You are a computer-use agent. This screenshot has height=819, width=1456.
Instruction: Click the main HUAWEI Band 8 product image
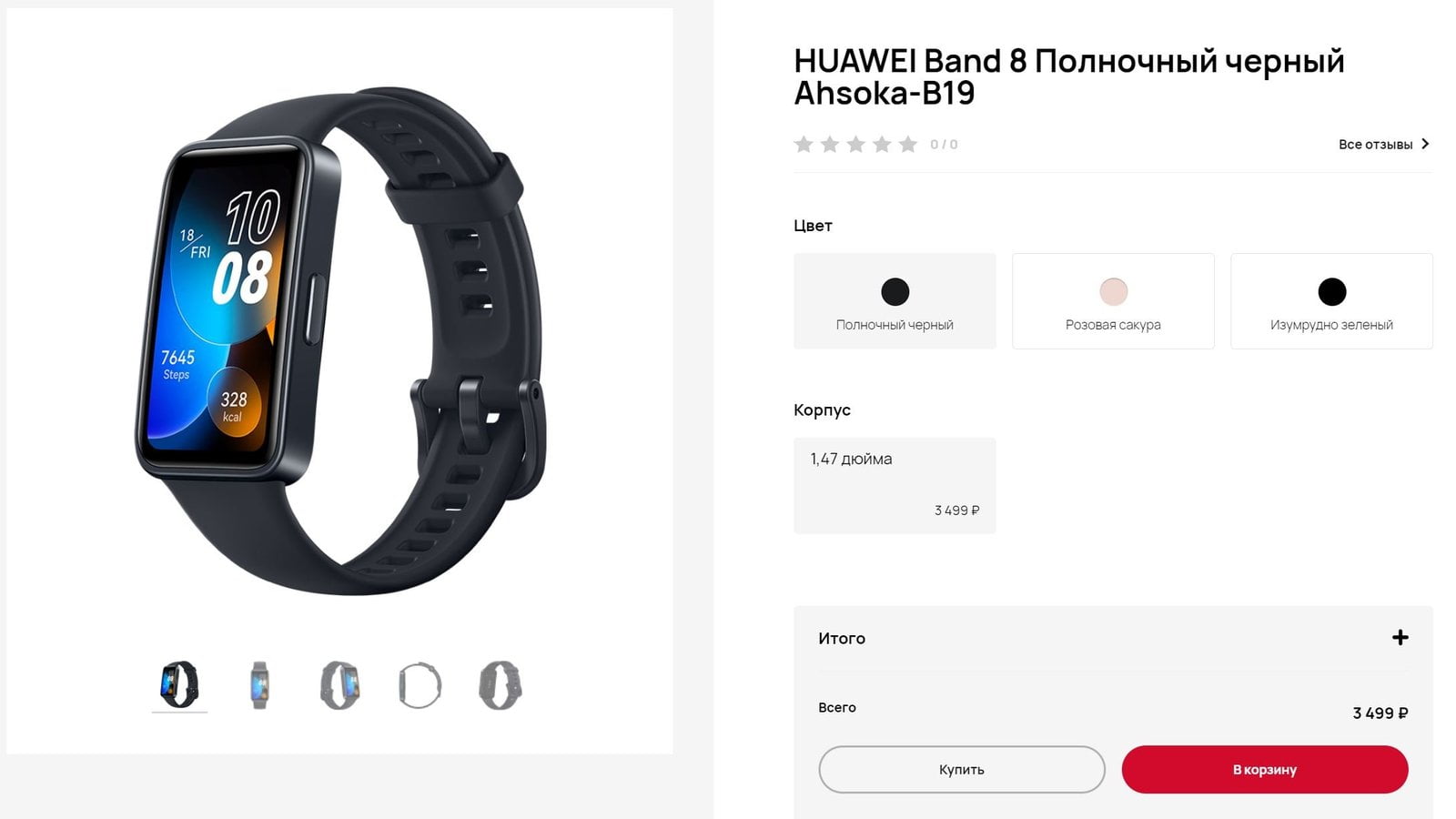pos(339,341)
